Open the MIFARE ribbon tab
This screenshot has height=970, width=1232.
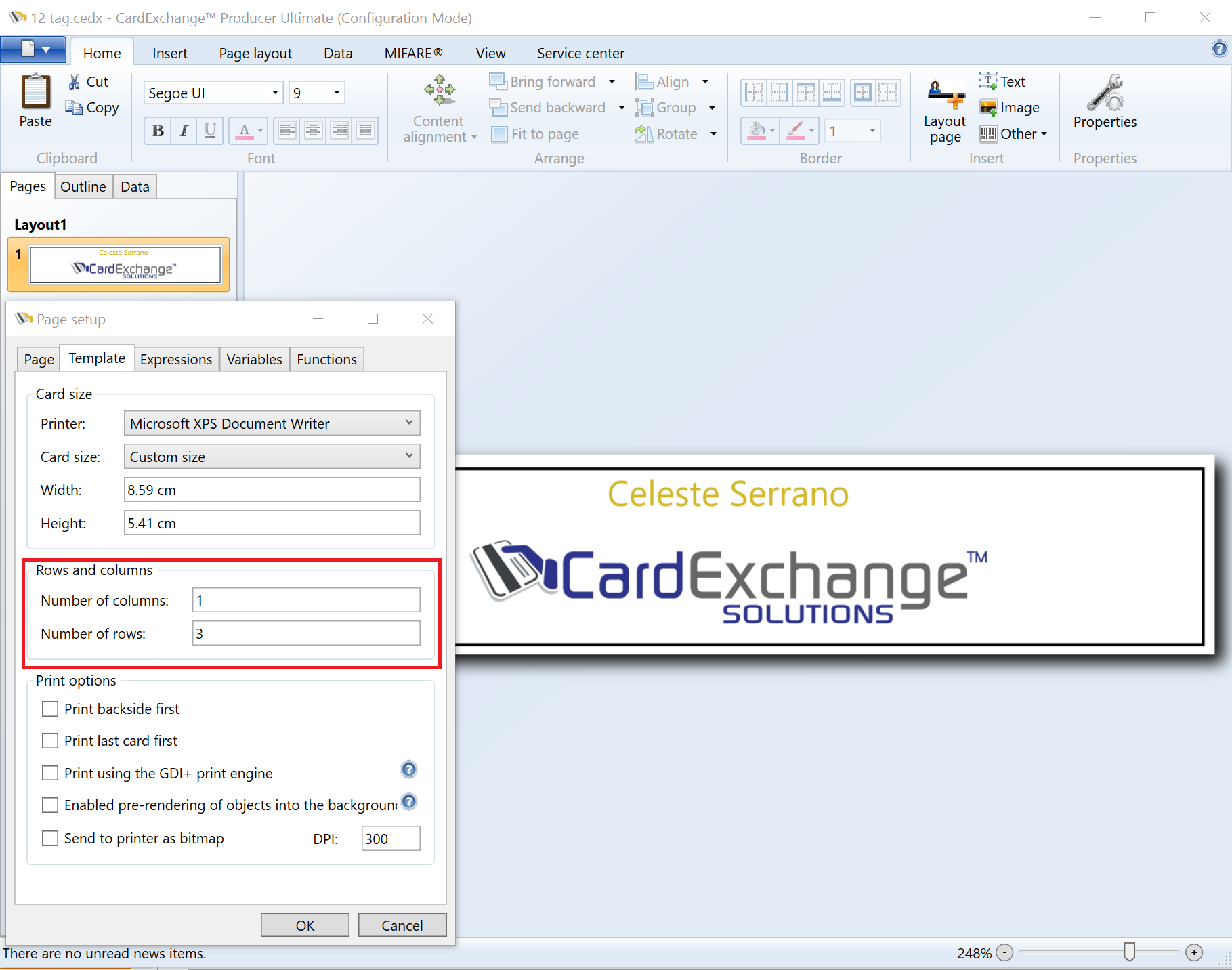(x=413, y=54)
